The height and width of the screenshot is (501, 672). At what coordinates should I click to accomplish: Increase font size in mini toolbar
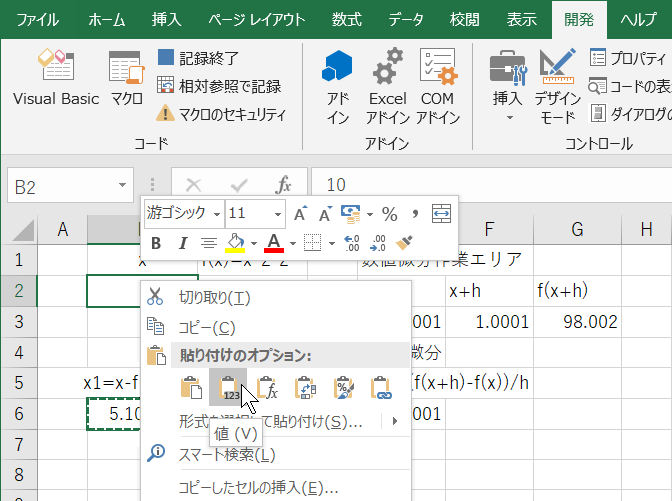pyautogui.click(x=300, y=213)
